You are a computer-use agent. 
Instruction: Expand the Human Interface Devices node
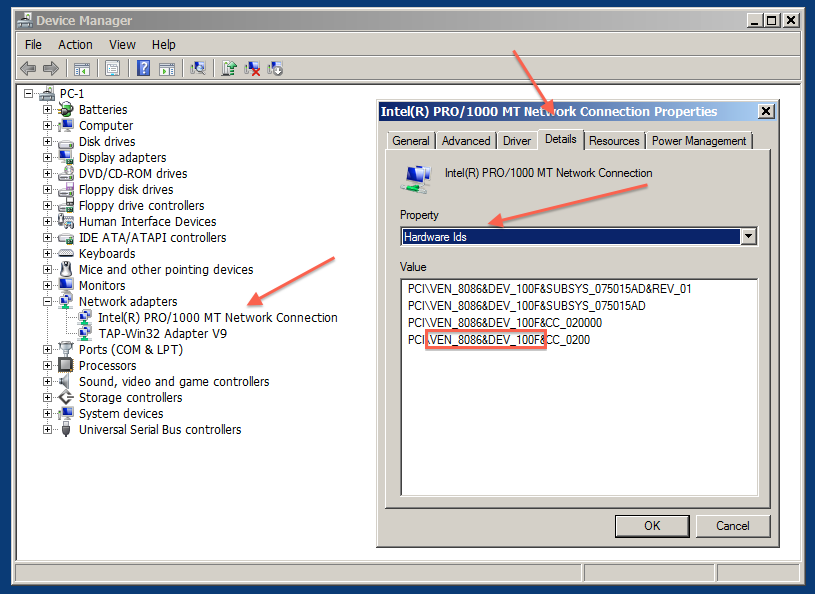(x=47, y=221)
